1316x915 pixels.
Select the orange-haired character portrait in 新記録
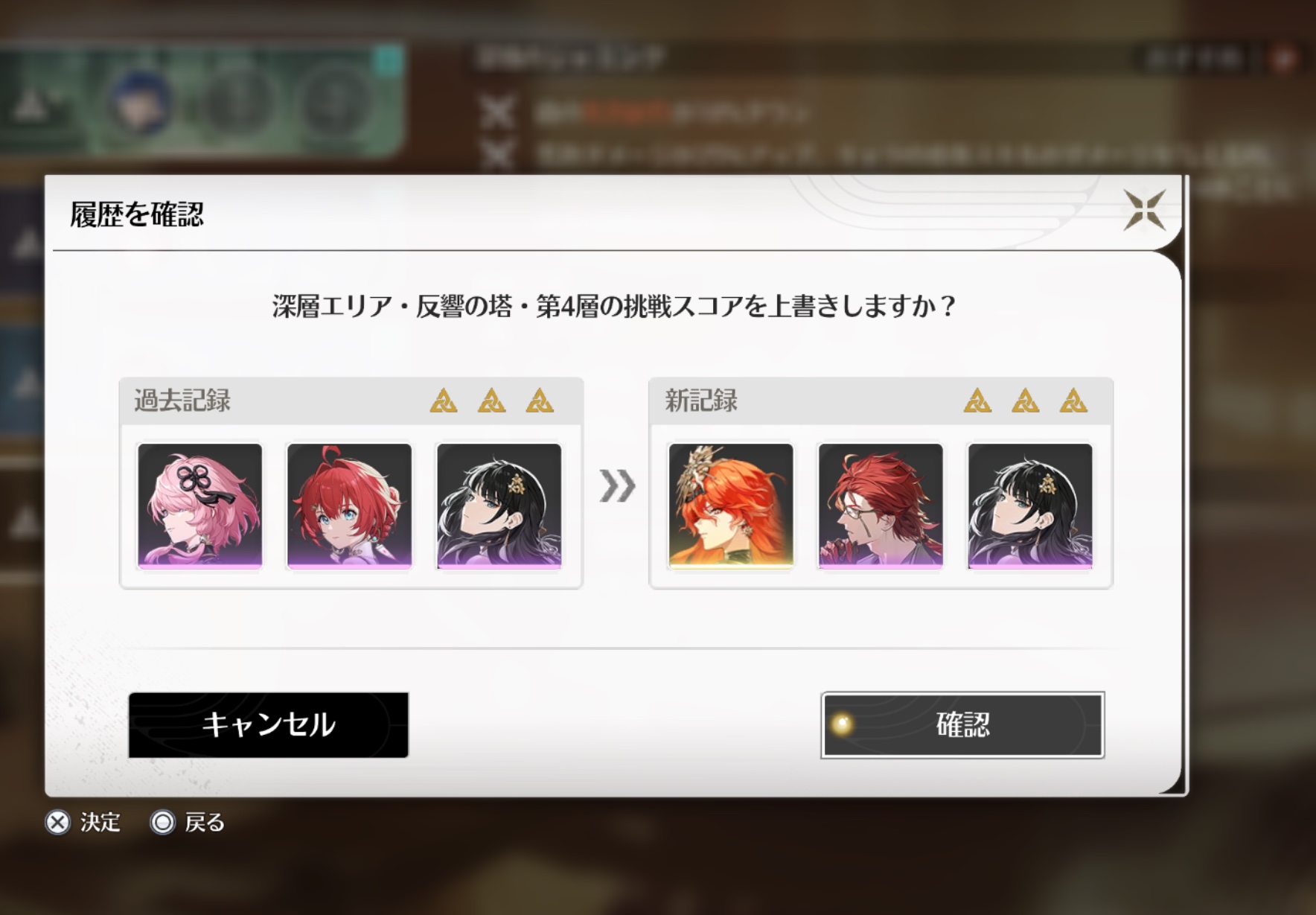tap(731, 506)
